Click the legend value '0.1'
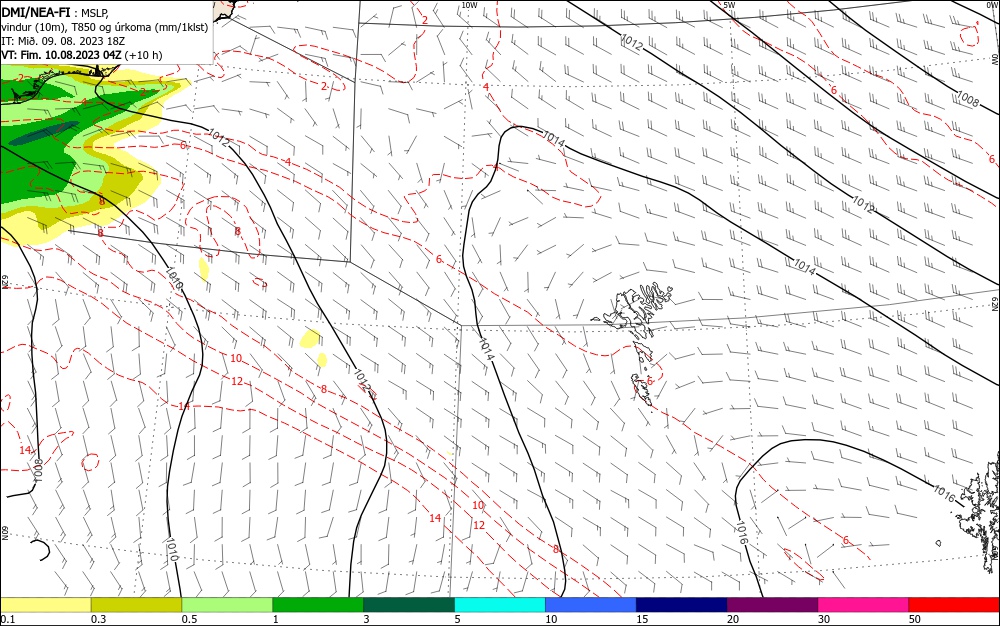 coord(8,619)
